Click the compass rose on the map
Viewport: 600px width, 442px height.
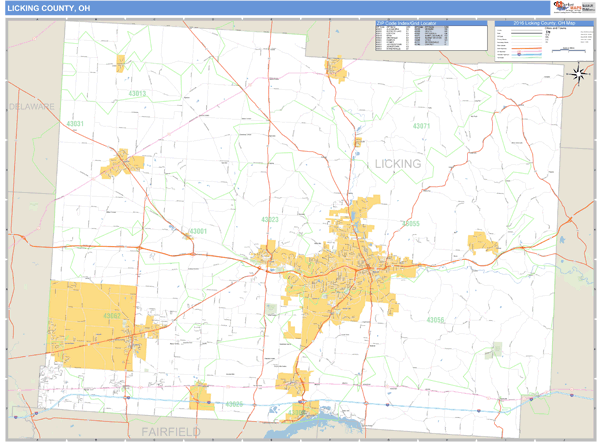(x=579, y=73)
